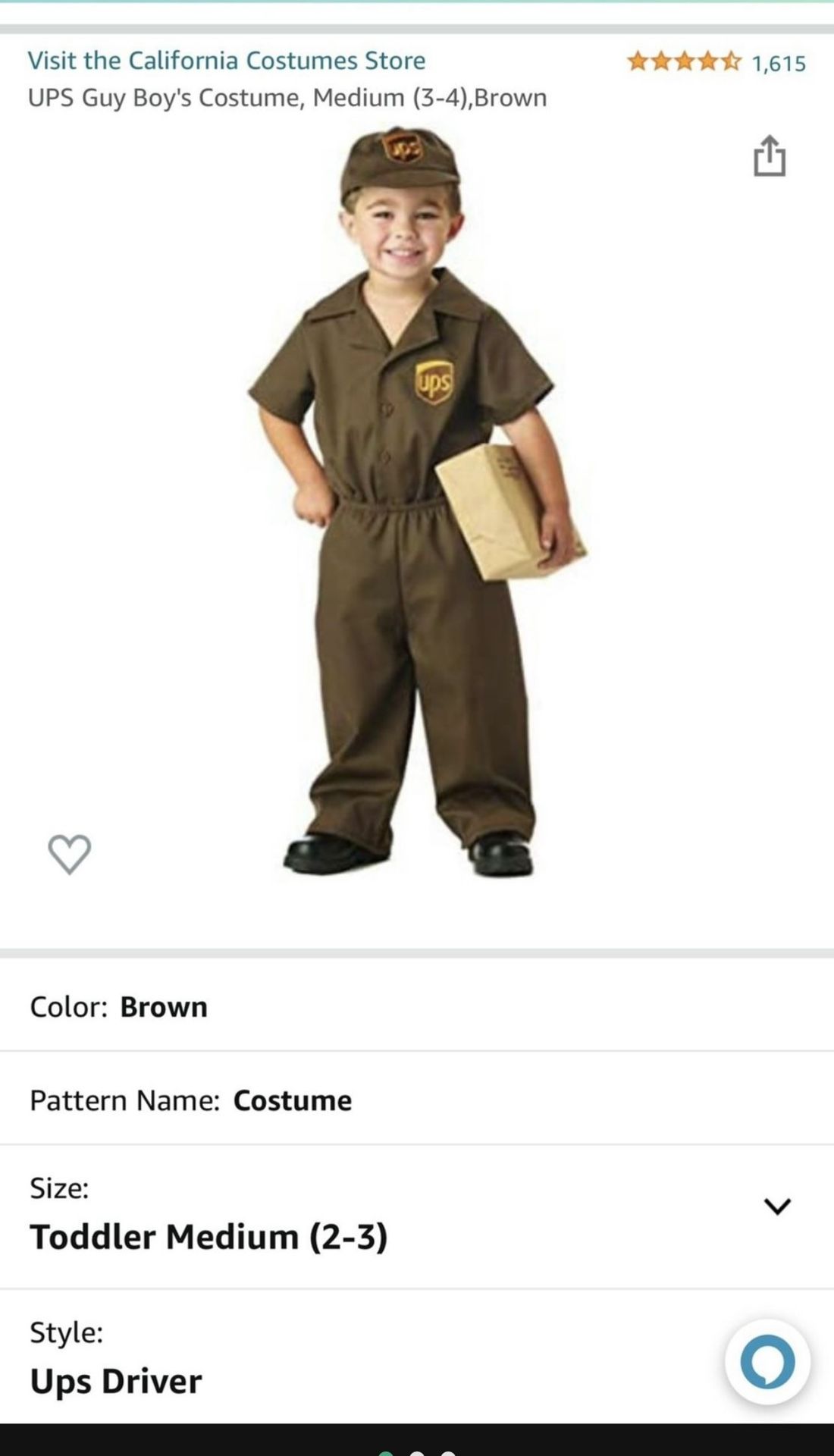The image size is (834, 1456).
Task: Jump to the third image pagination dot
Action: pos(448,1452)
